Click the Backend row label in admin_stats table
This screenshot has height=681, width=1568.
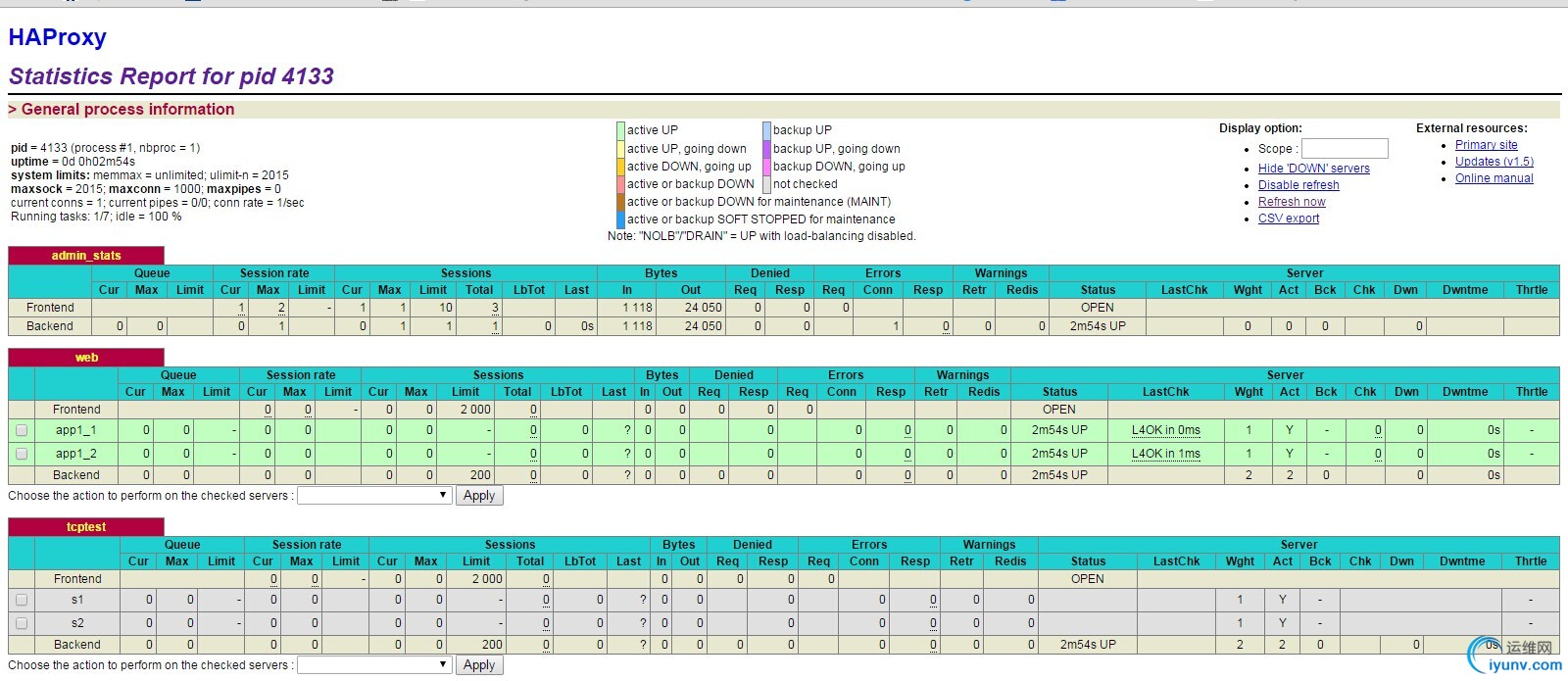50,326
